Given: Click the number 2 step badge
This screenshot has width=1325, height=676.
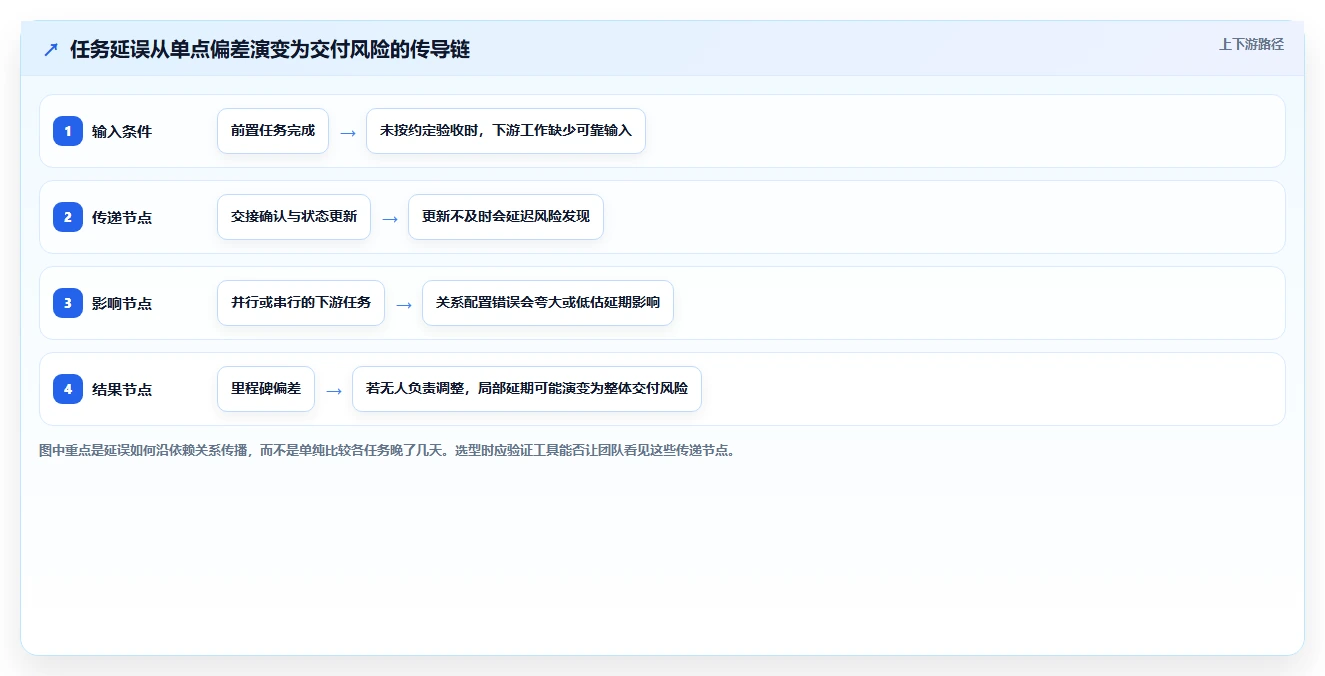Looking at the screenshot, I should 68,217.
